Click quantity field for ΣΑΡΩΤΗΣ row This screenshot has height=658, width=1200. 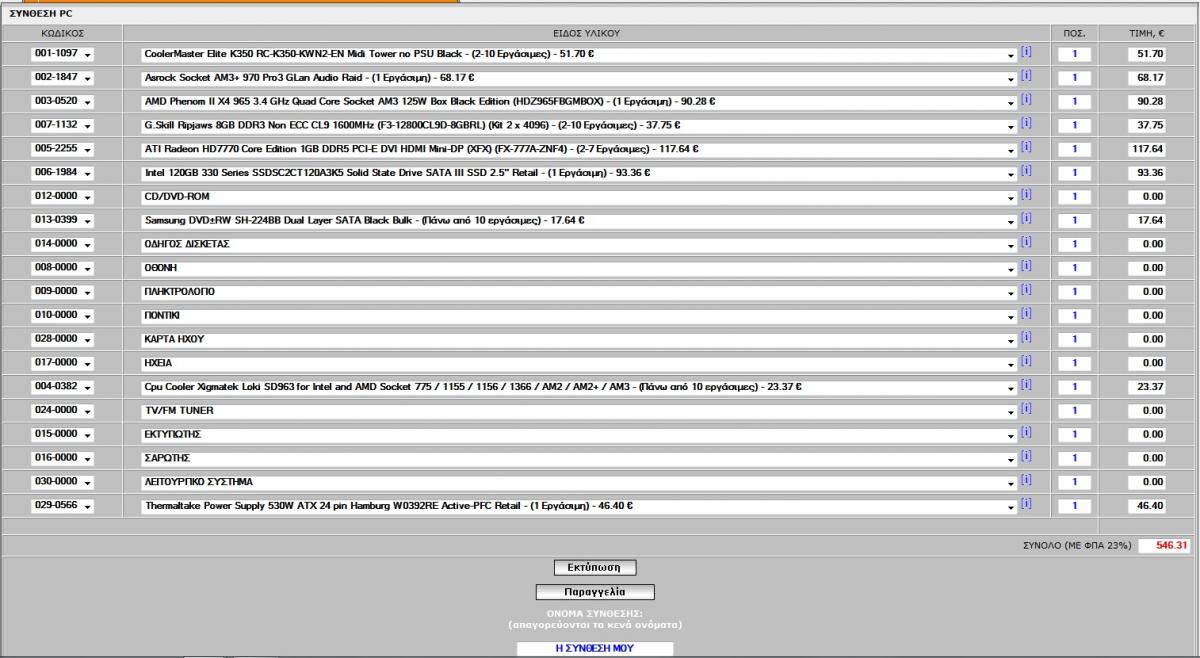click(x=1075, y=458)
